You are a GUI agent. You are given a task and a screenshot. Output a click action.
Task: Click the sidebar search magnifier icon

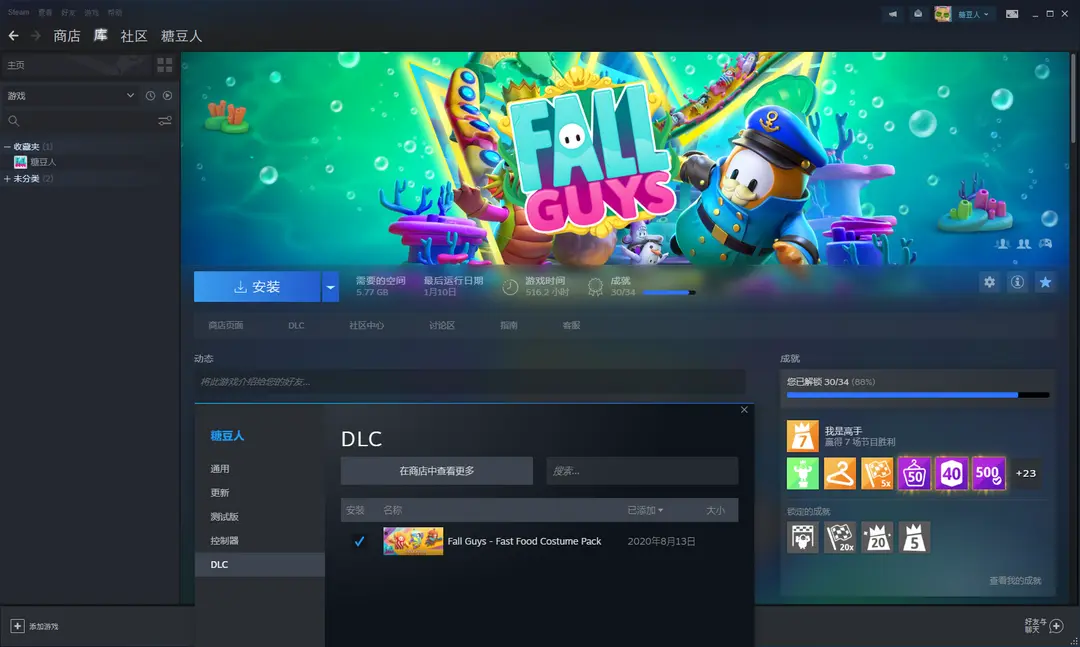pyautogui.click(x=13, y=121)
